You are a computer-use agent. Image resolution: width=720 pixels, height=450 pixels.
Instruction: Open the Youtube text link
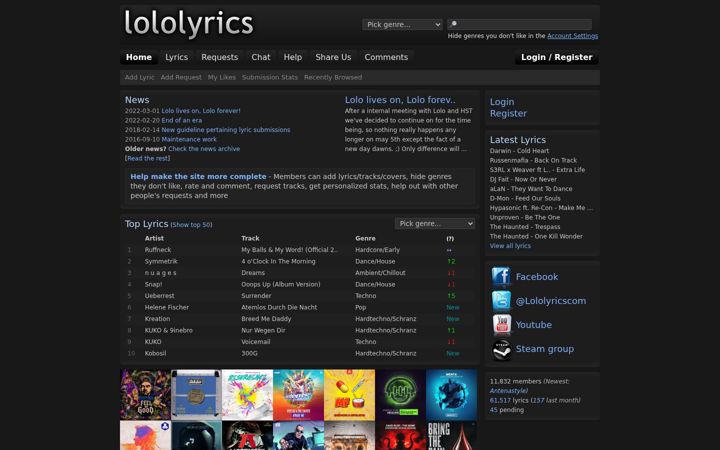(x=534, y=325)
